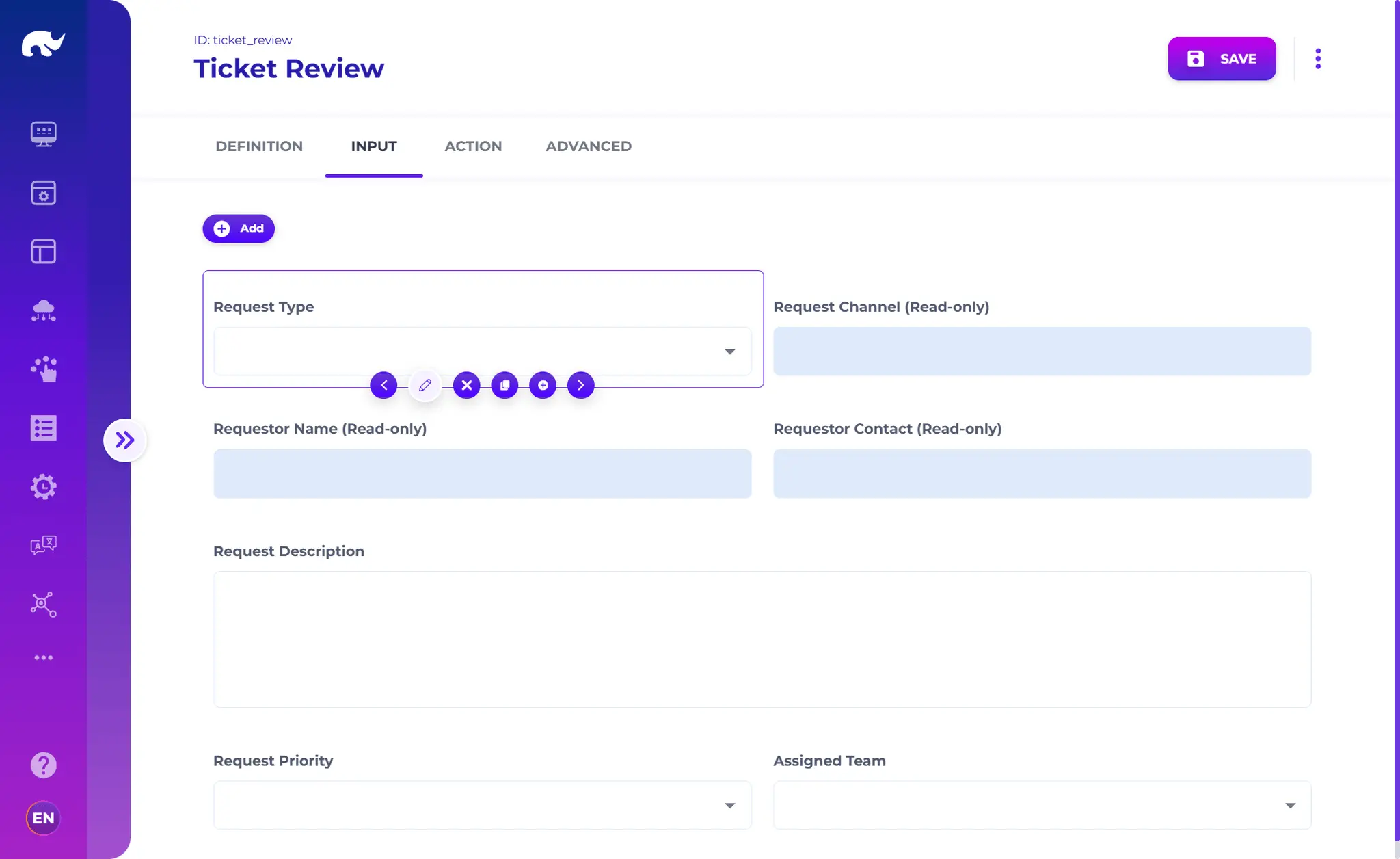Insert a field after Request Type
Viewport: 1400px width, 859px height.
[543, 385]
